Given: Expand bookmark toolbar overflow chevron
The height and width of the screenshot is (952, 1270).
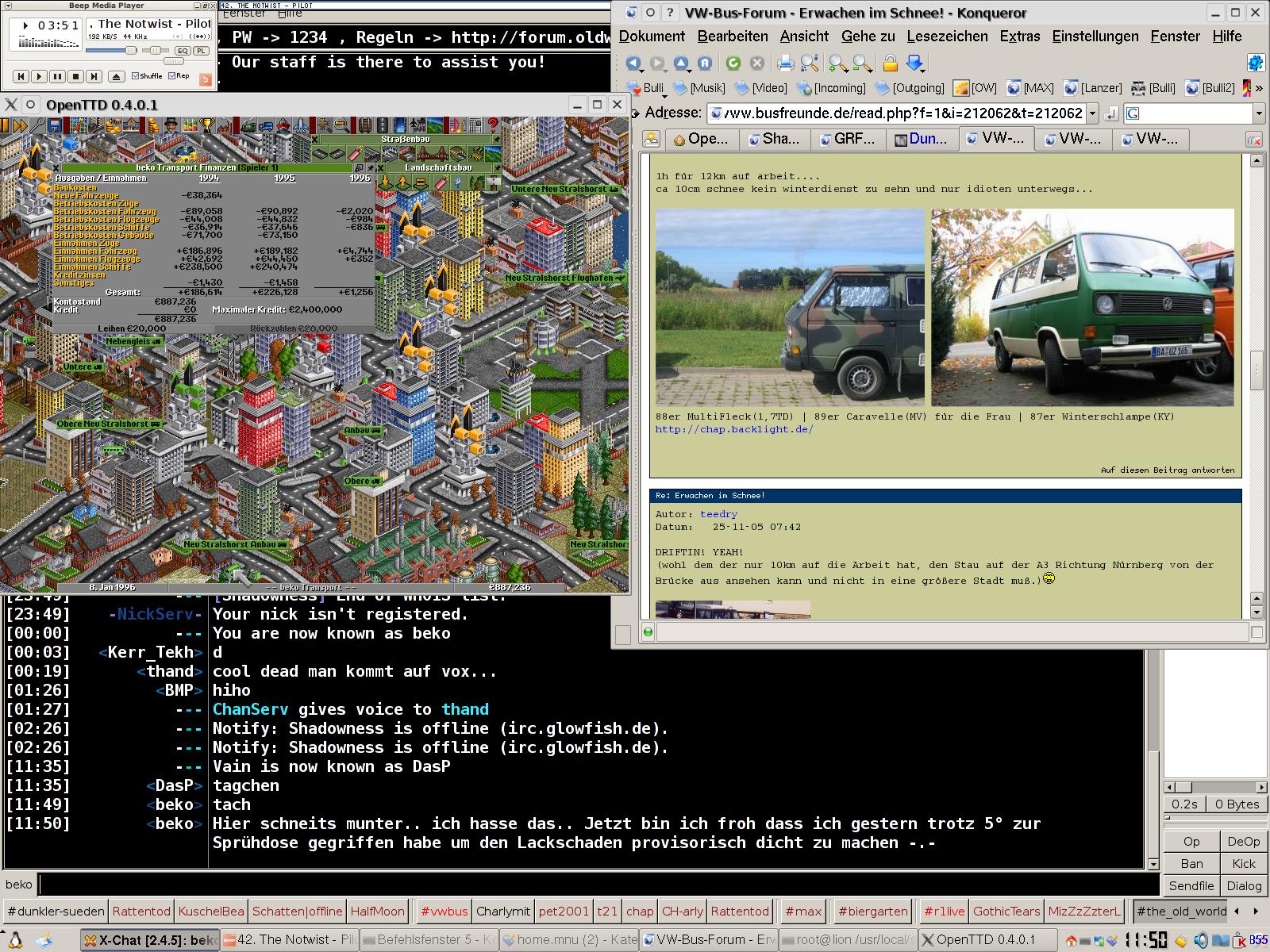Looking at the screenshot, I should click(x=1259, y=88).
